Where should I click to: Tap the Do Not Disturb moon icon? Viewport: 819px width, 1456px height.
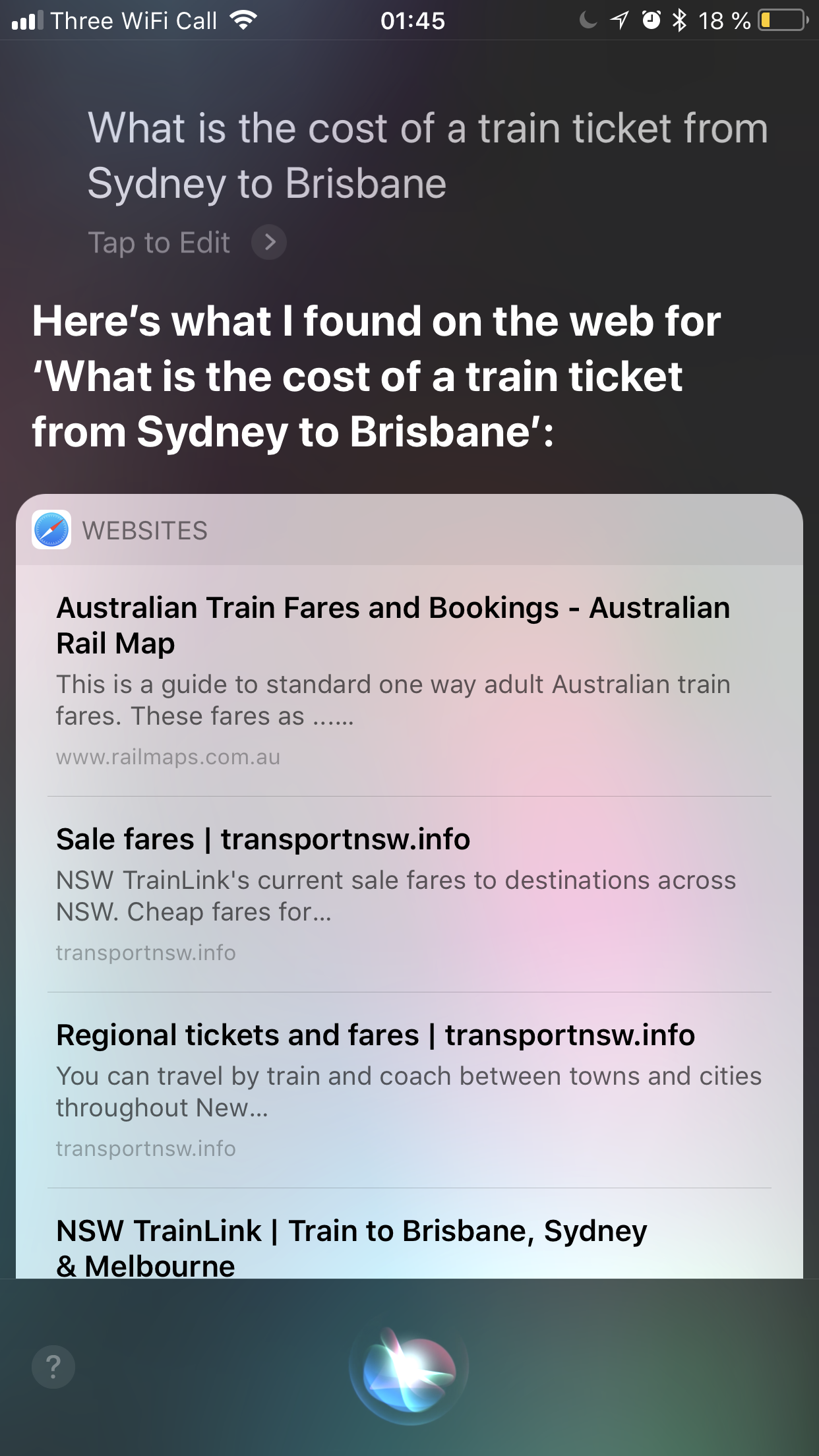588,20
